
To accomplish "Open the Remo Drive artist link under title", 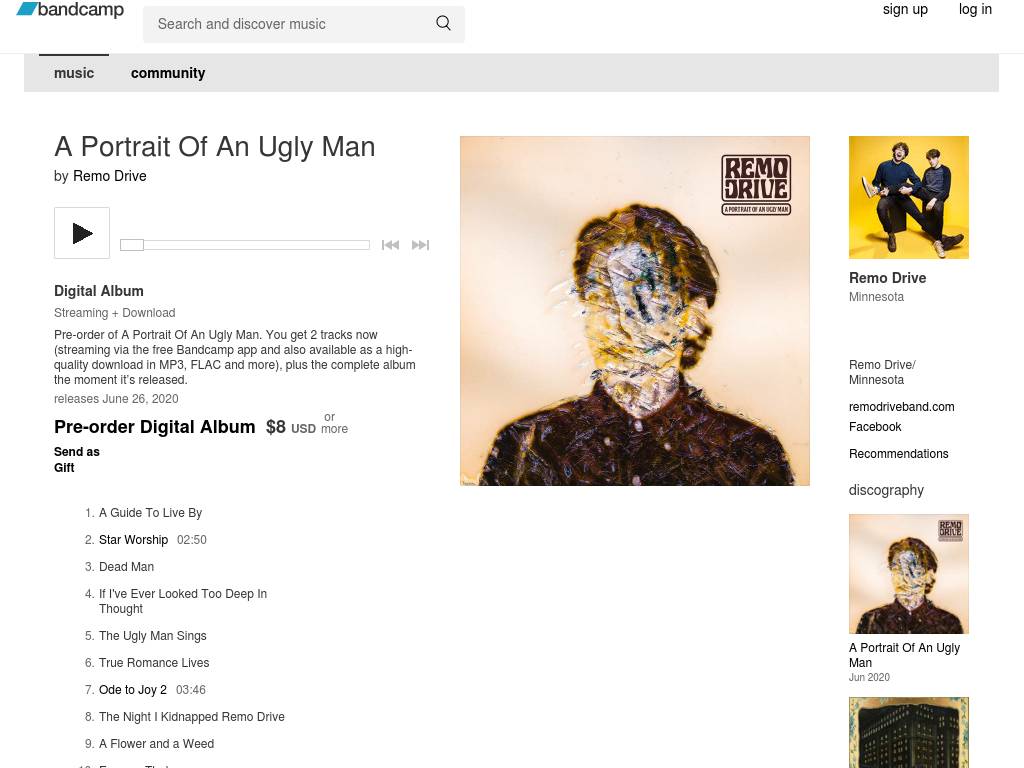I will [110, 176].
